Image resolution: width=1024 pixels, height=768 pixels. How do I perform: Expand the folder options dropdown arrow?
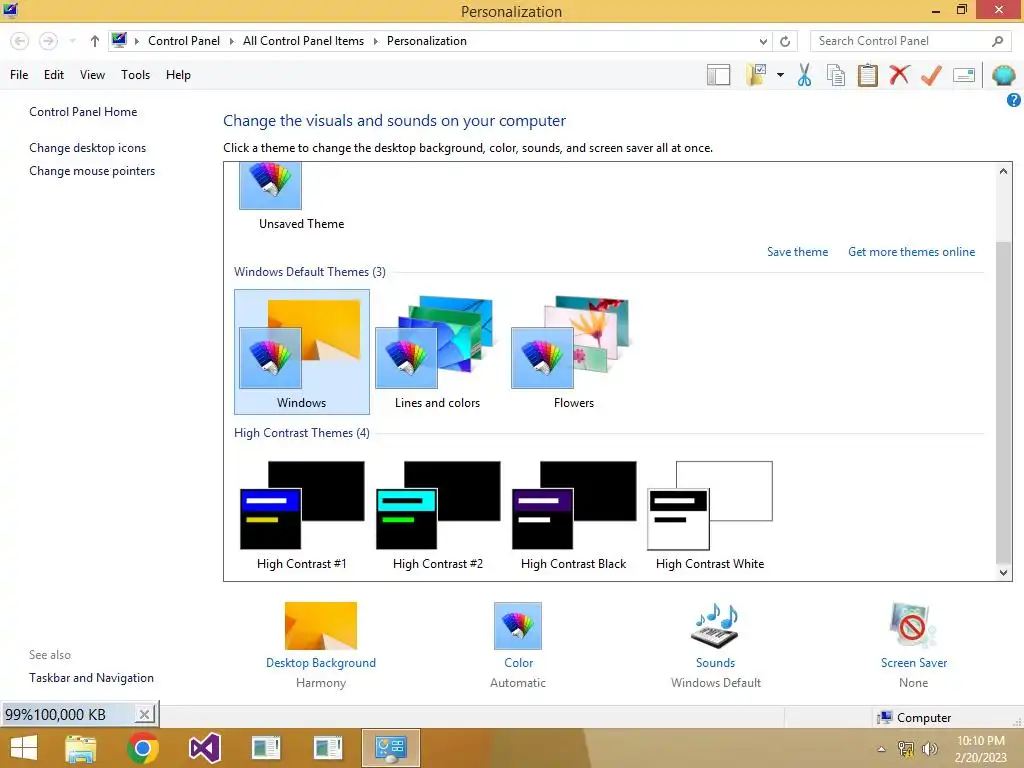780,75
